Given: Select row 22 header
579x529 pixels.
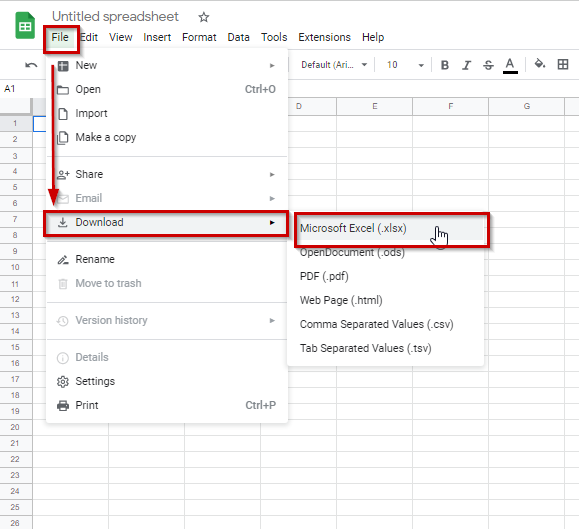Looking at the screenshot, I should [x=16, y=459].
